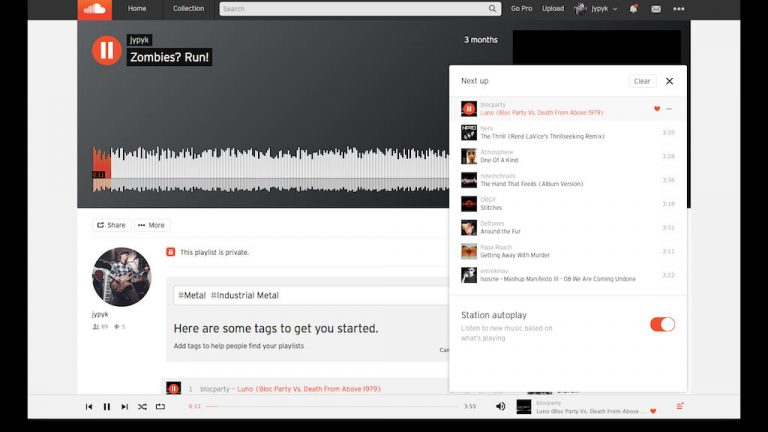The width and height of the screenshot is (768, 432).
Task: Seek on the bottom progress bar
Action: pos(332,406)
